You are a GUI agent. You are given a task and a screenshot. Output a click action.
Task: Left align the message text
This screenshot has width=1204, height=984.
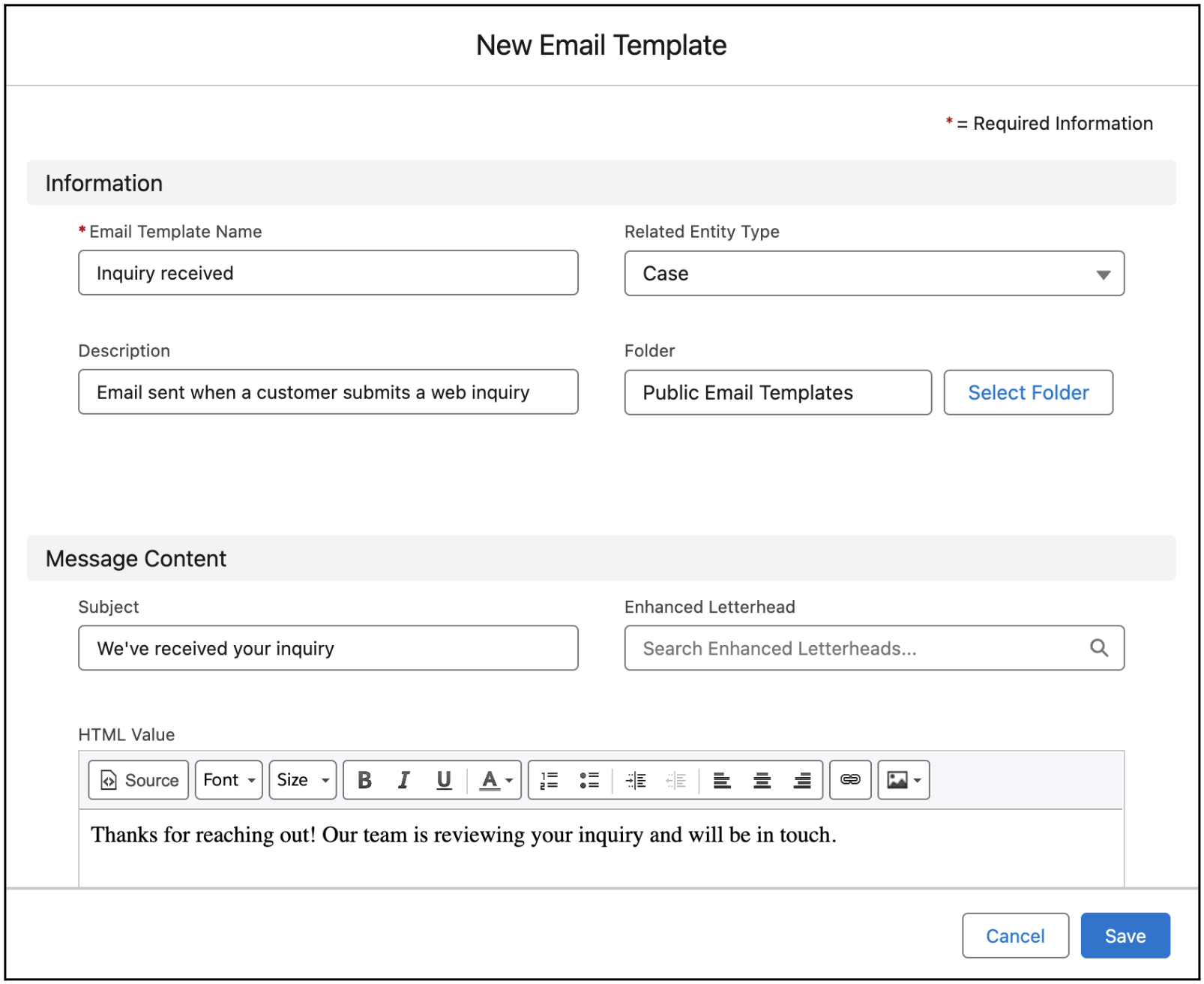click(722, 780)
